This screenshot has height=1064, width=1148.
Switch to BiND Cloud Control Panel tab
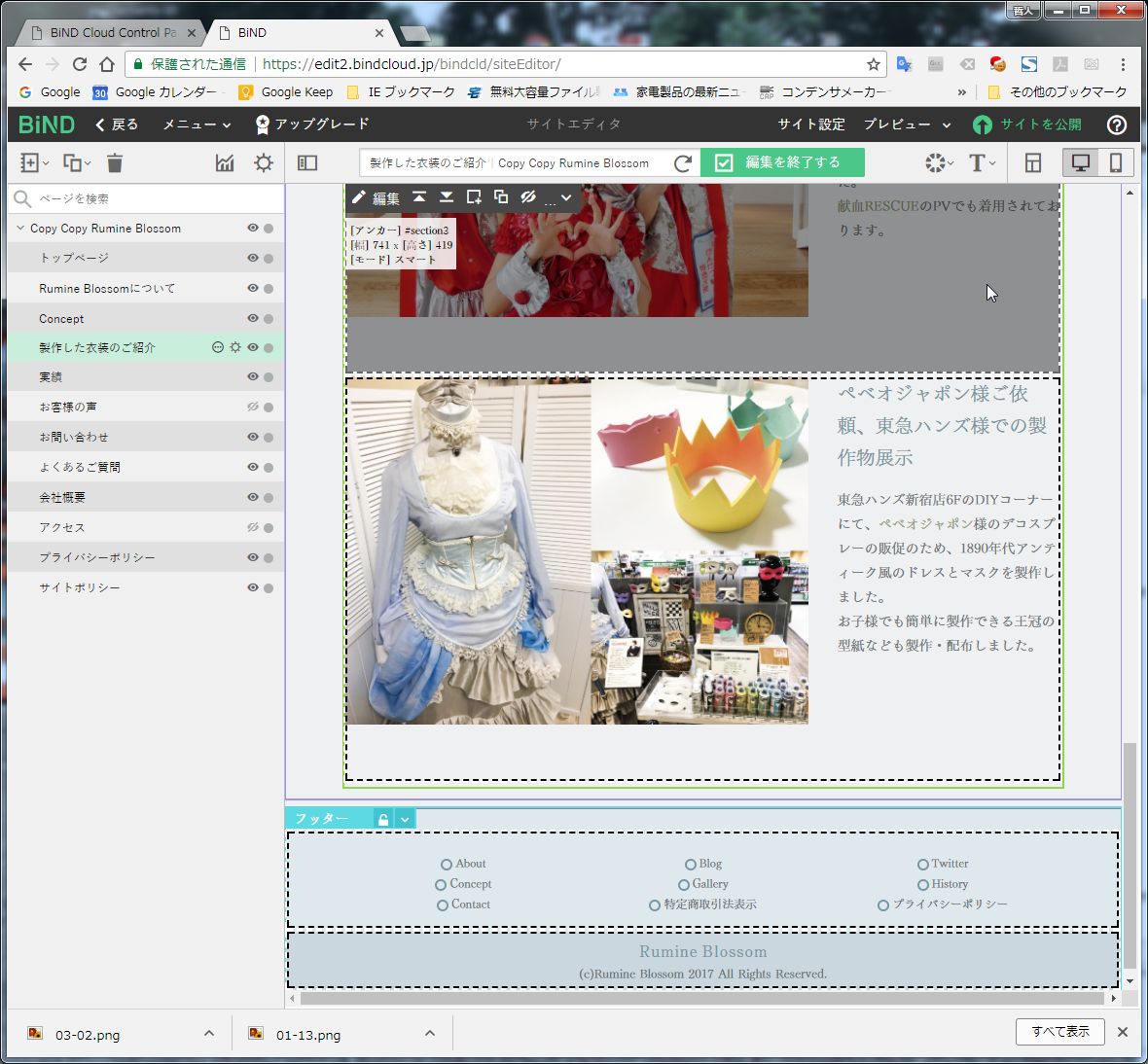pos(112,33)
